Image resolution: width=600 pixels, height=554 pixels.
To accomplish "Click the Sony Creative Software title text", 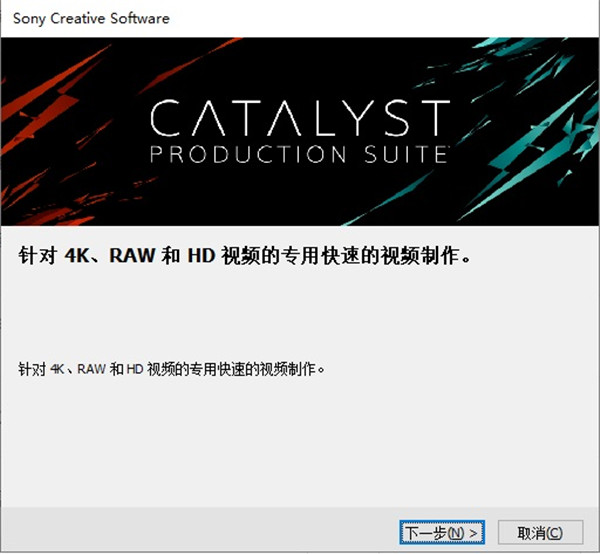I will (x=91, y=18).
